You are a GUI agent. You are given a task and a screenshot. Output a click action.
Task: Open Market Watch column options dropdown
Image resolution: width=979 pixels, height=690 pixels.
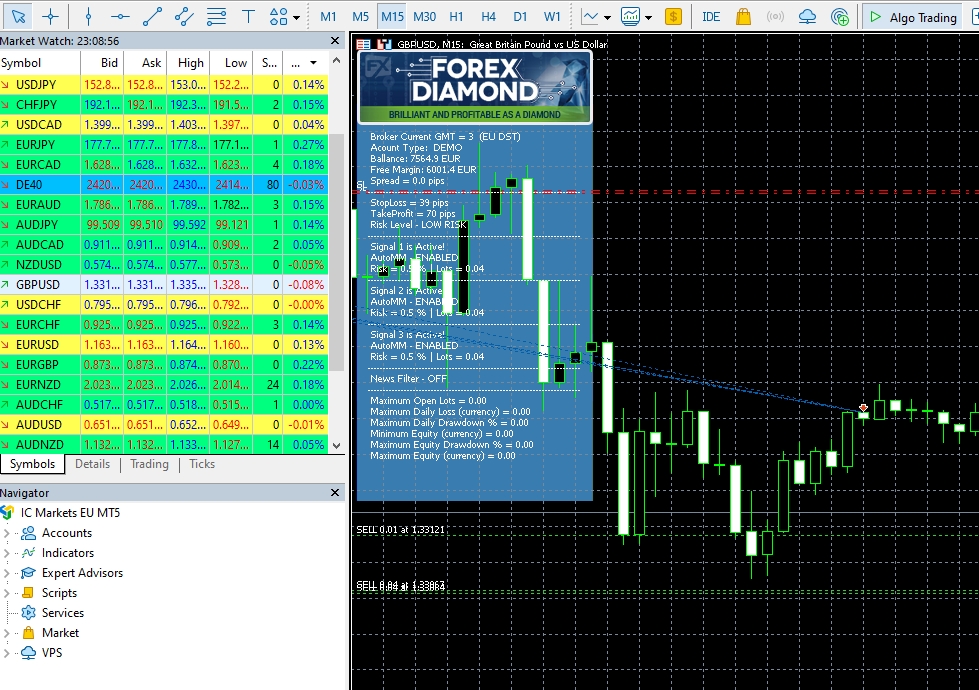pos(313,63)
